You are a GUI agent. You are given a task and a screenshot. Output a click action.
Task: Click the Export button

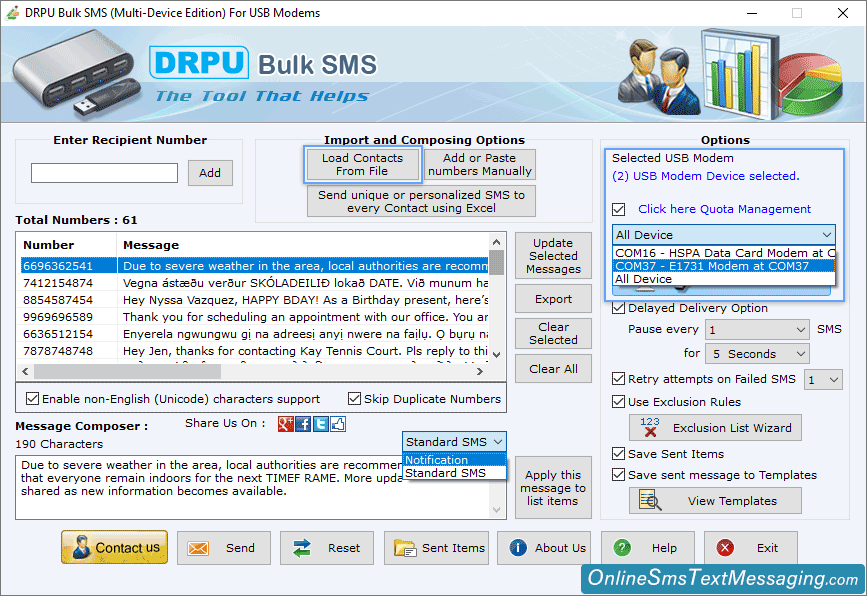tap(553, 299)
